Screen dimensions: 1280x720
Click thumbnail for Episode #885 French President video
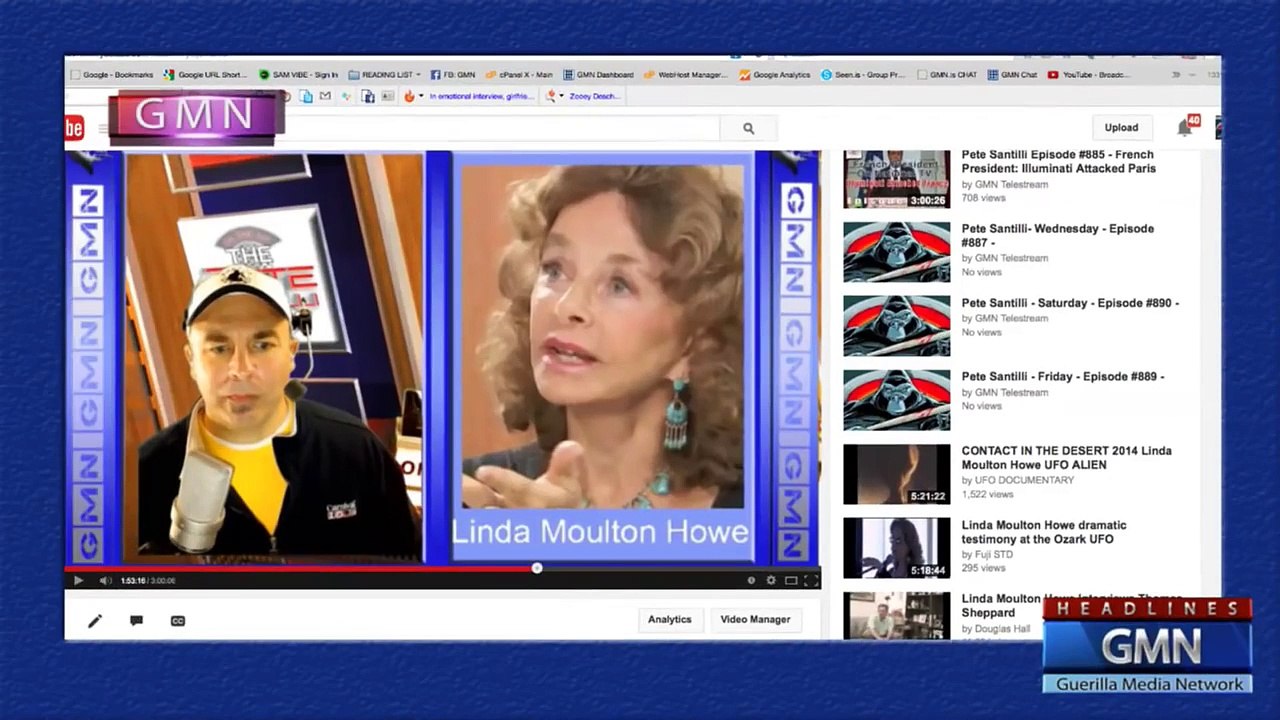(897, 179)
